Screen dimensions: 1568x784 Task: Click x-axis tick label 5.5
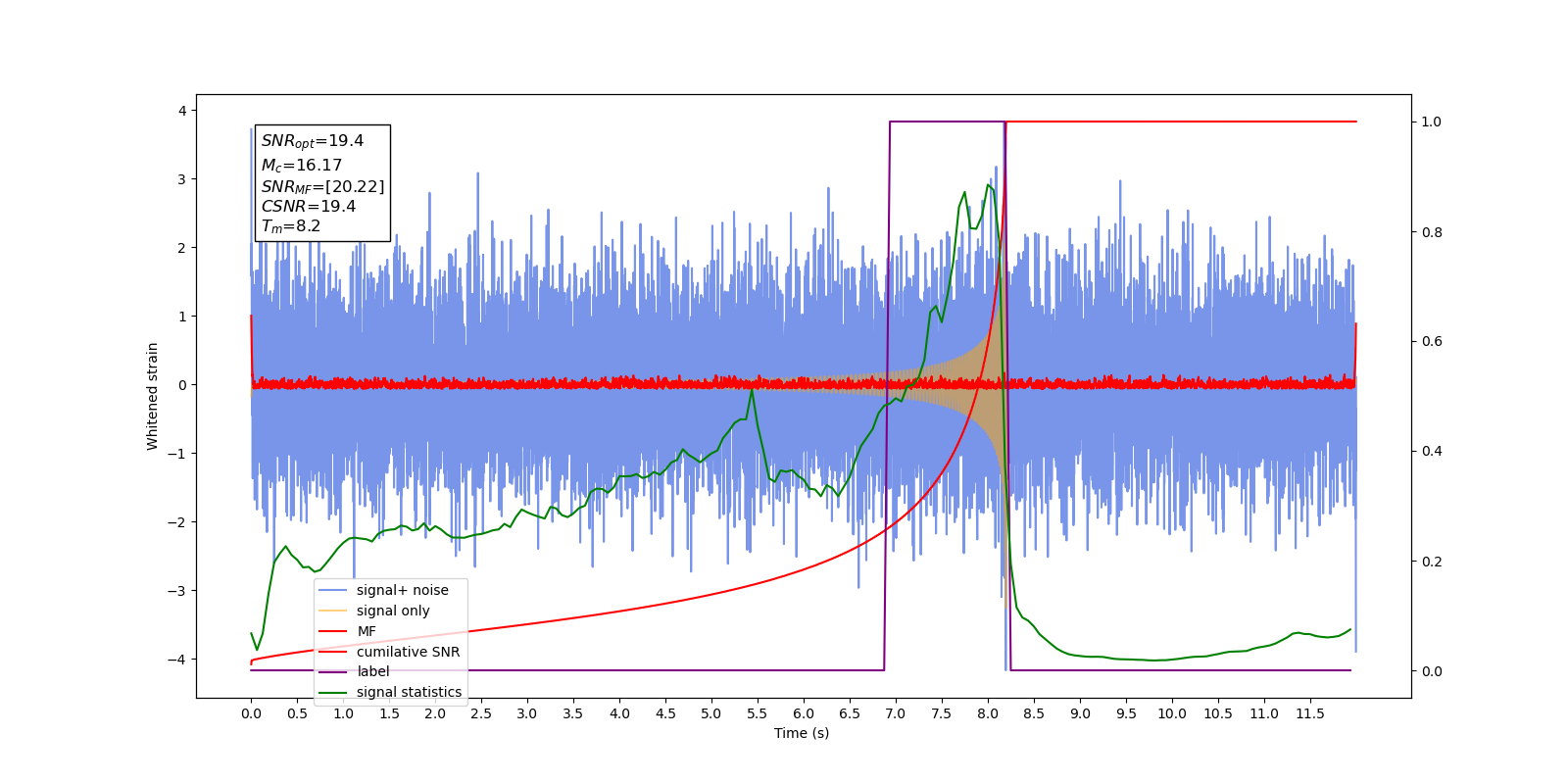[758, 713]
